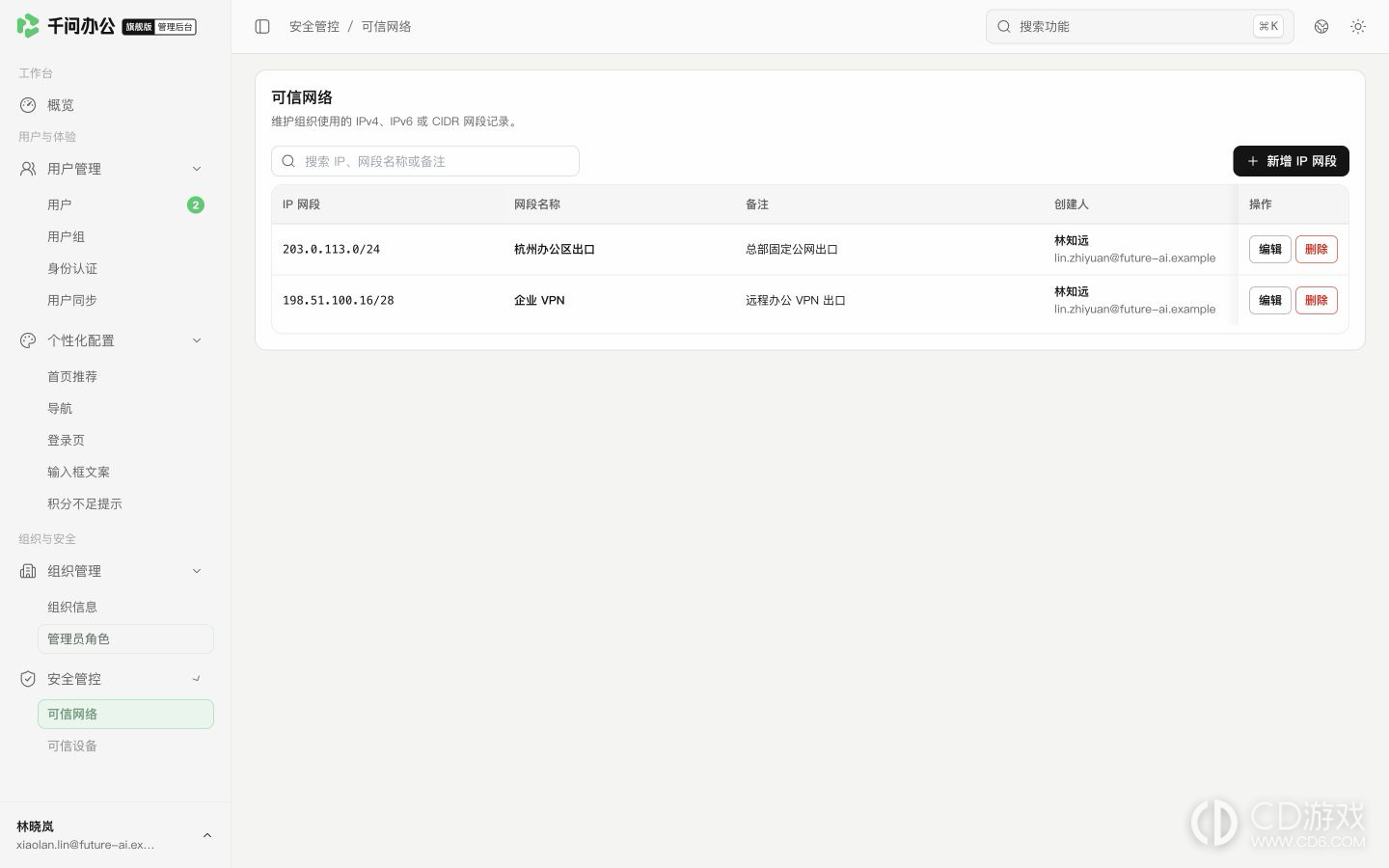Open 身份认证 settings
Image resolution: width=1389 pixels, height=868 pixels.
pos(125,268)
